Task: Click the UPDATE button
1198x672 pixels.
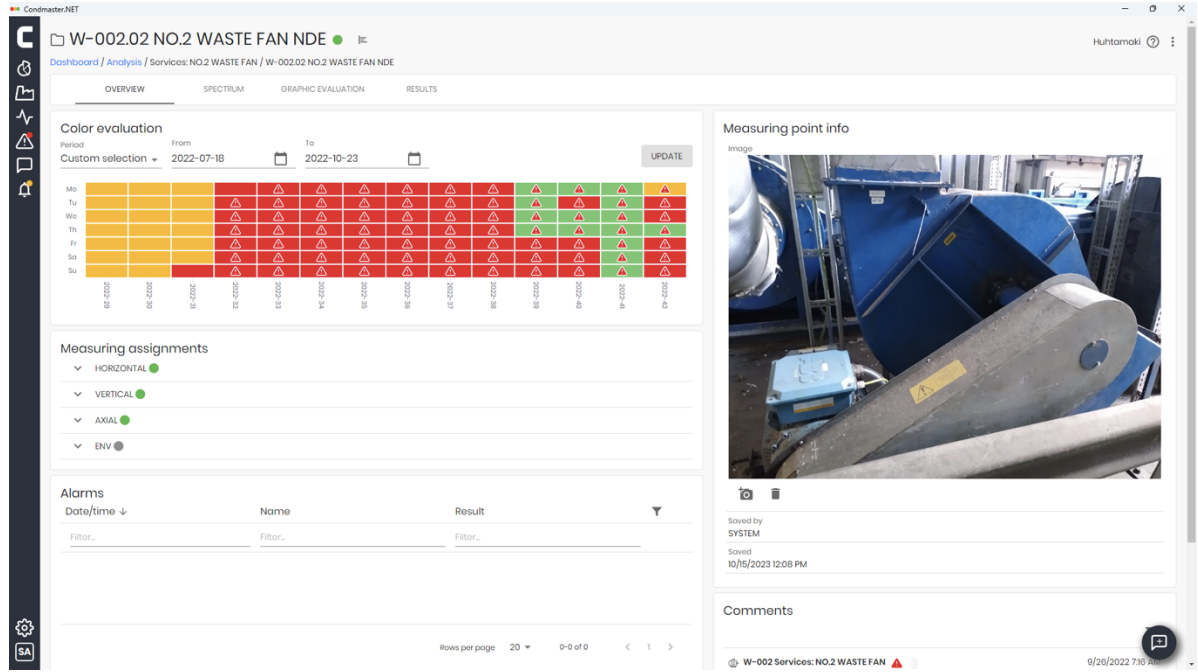Action: coord(666,156)
